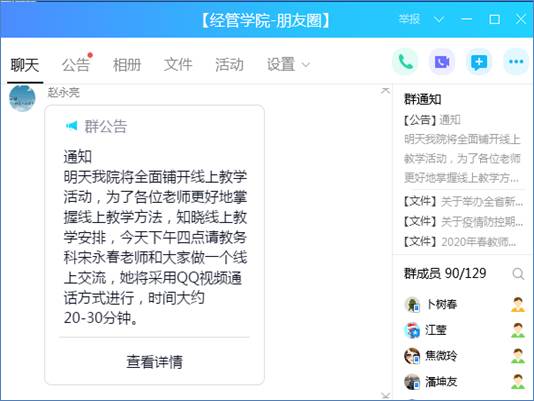Go to the 文件 tab
The height and width of the screenshot is (401, 534).
178,64
